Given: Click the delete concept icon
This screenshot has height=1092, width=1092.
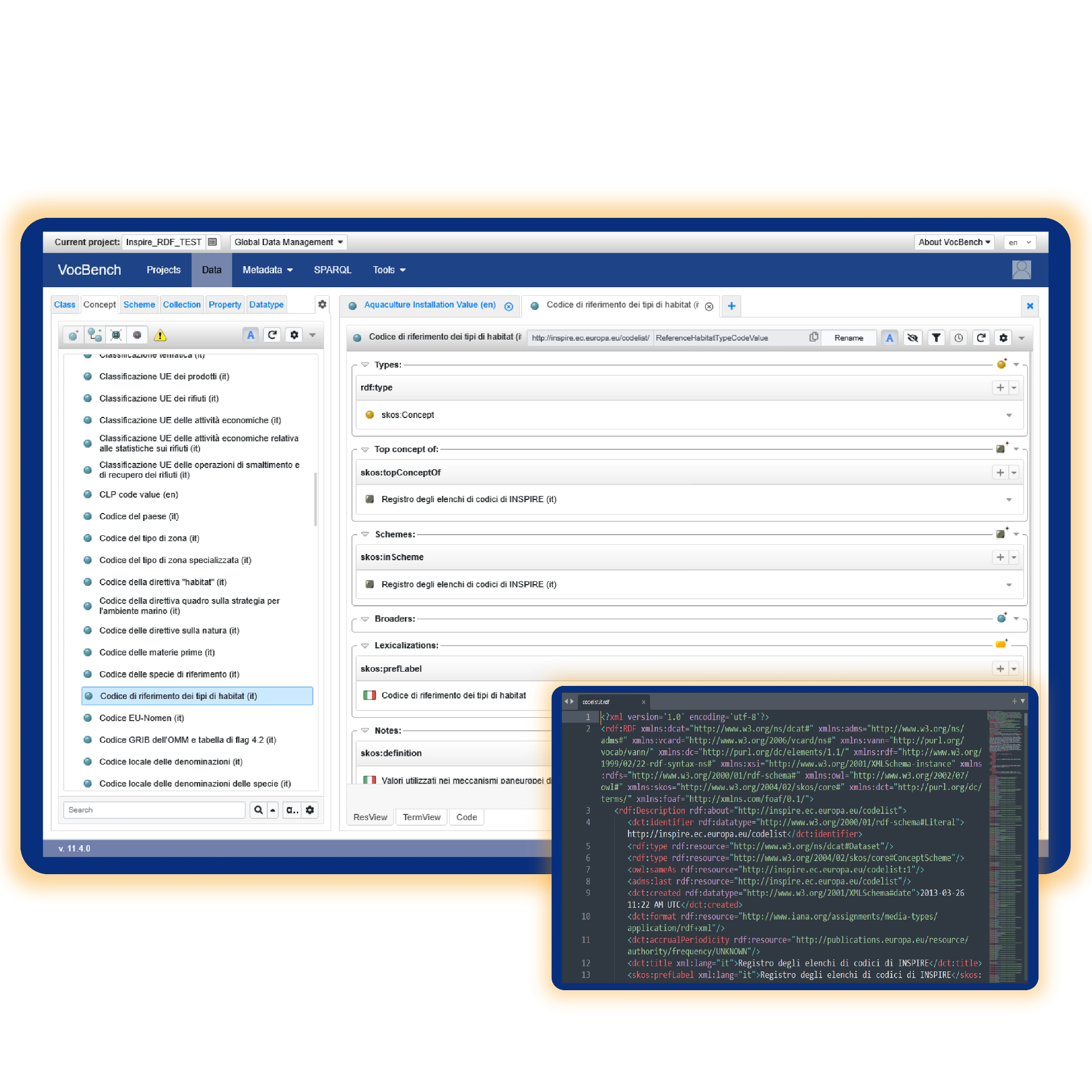Looking at the screenshot, I should tap(116, 335).
